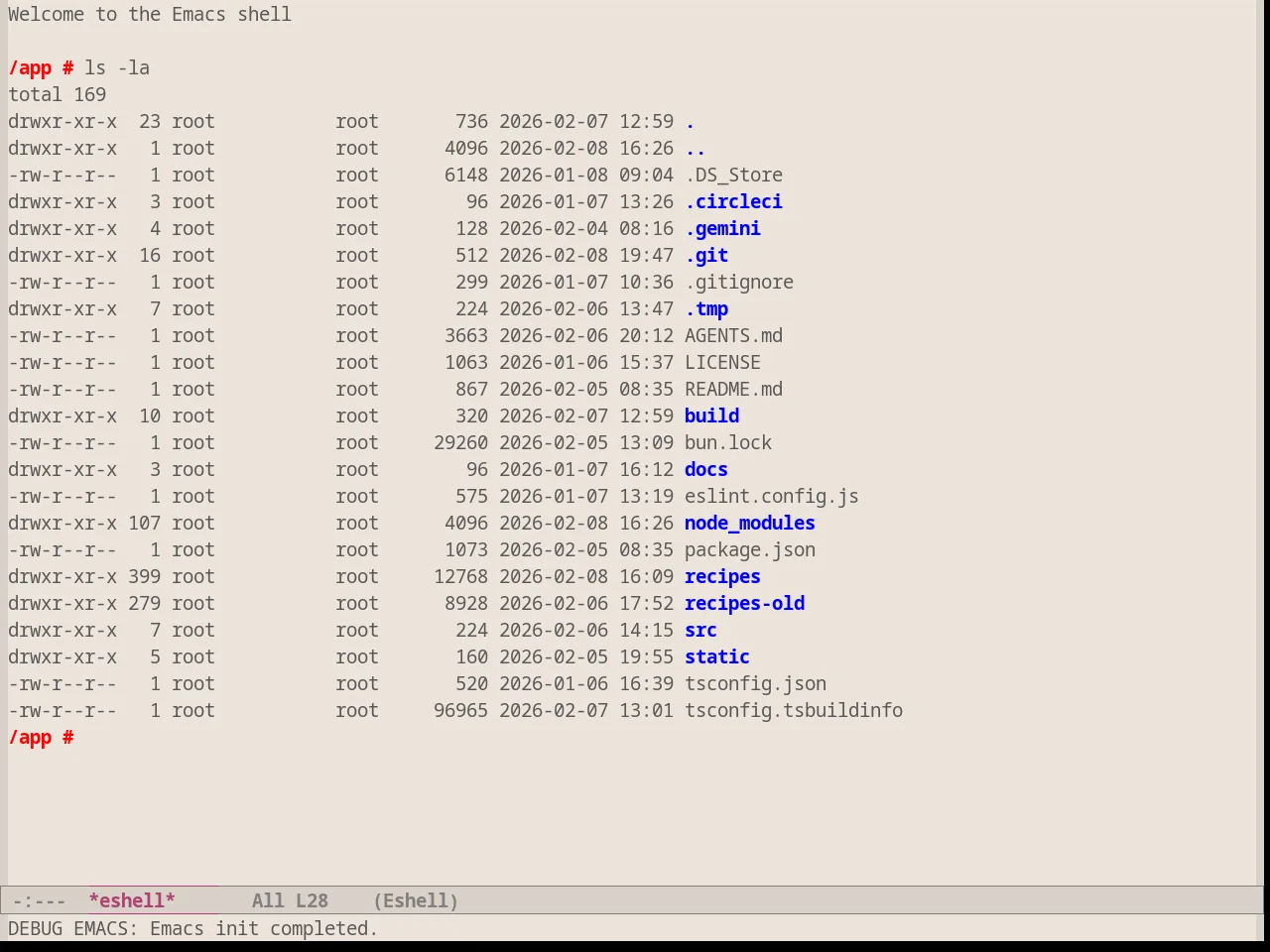Click the first /app # prompt
This screenshot has width=1270, height=952.
pos(41,67)
